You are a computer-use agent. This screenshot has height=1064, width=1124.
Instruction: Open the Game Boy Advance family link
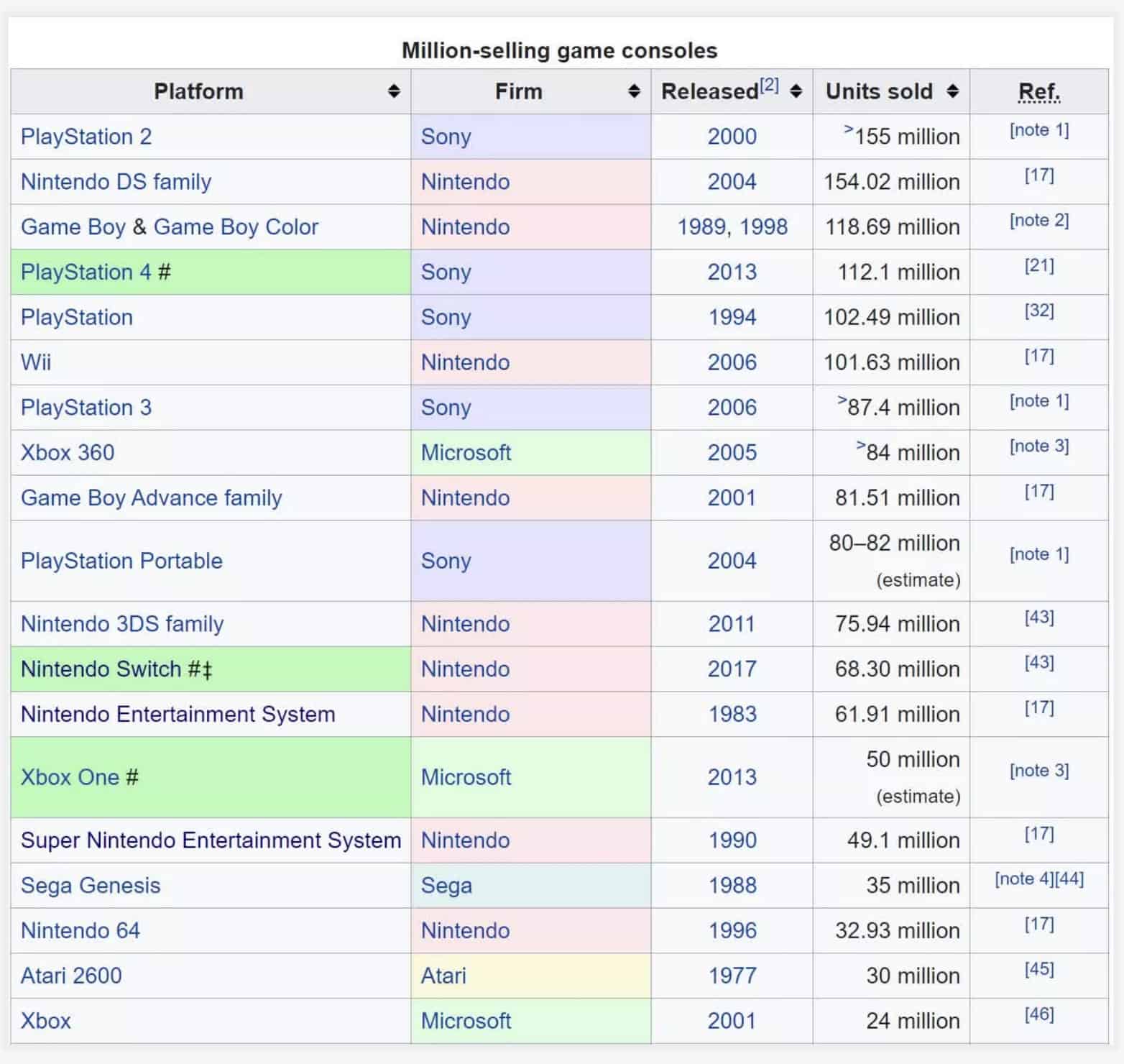tap(152, 498)
